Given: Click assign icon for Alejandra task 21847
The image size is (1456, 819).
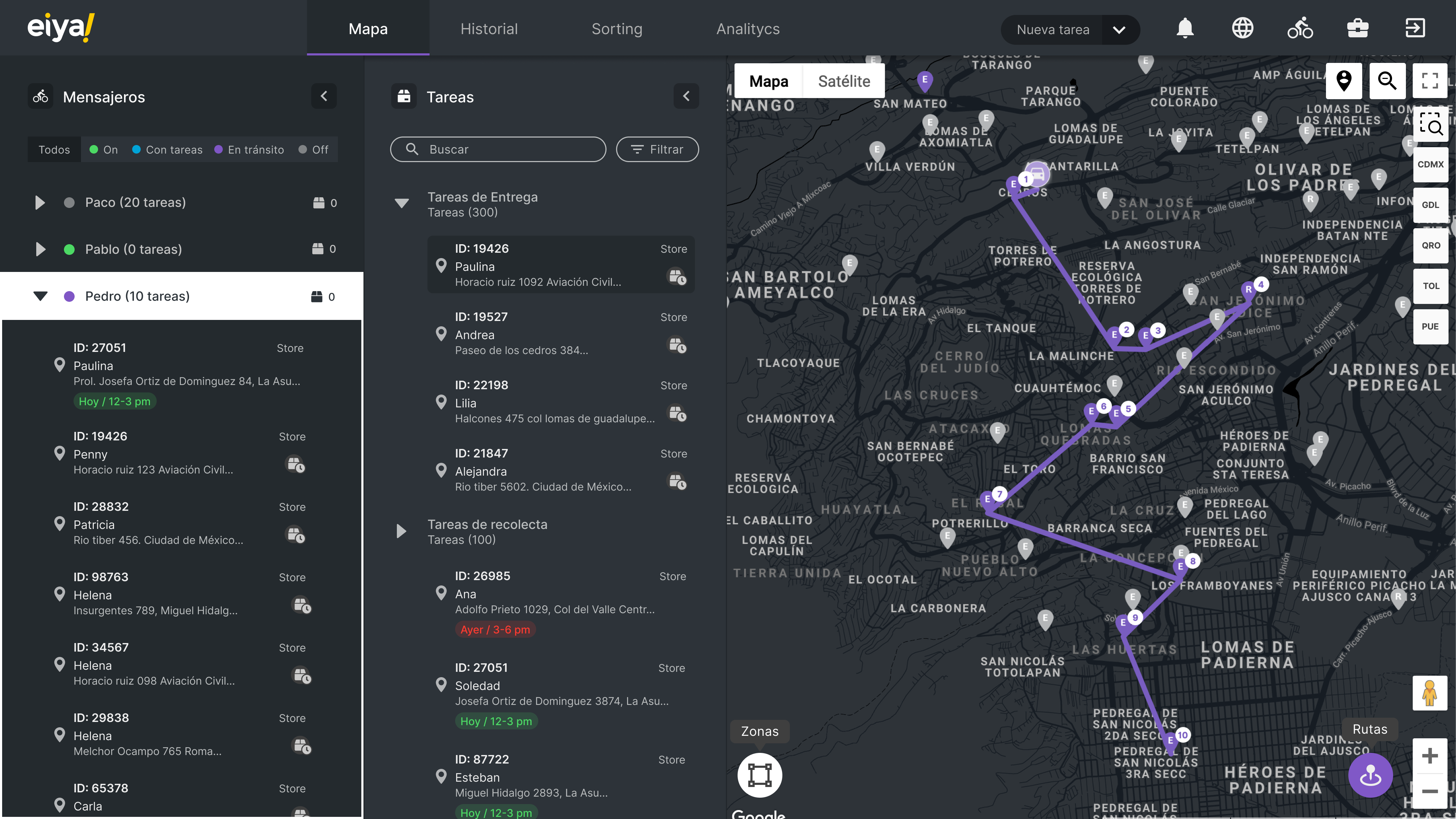Looking at the screenshot, I should pyautogui.click(x=677, y=481).
